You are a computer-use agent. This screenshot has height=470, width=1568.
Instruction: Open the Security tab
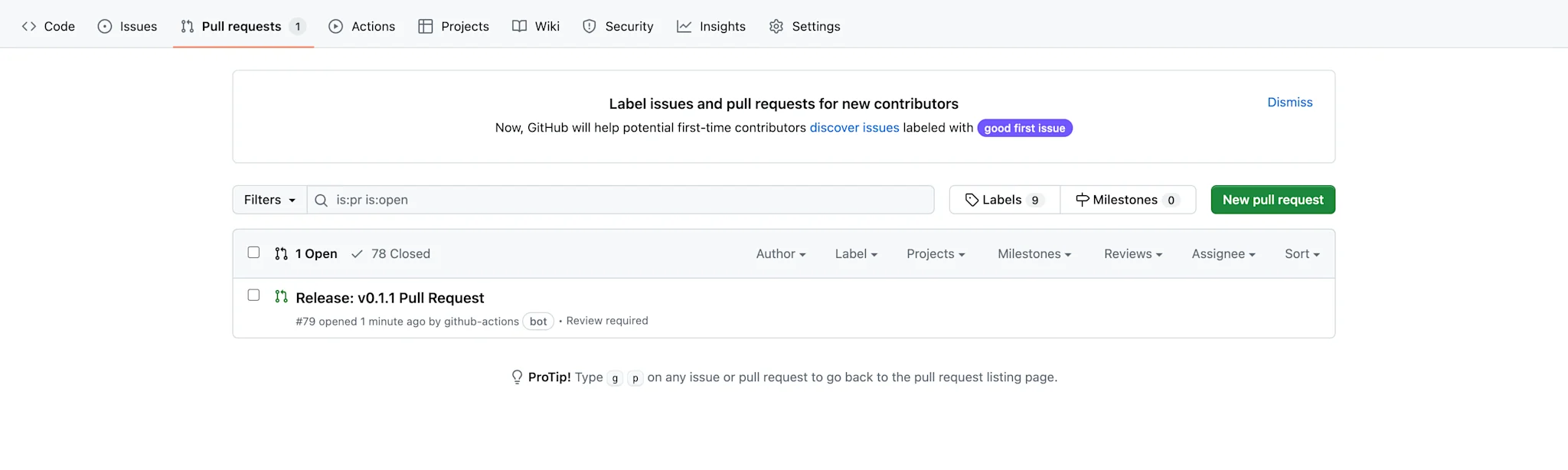tap(618, 26)
